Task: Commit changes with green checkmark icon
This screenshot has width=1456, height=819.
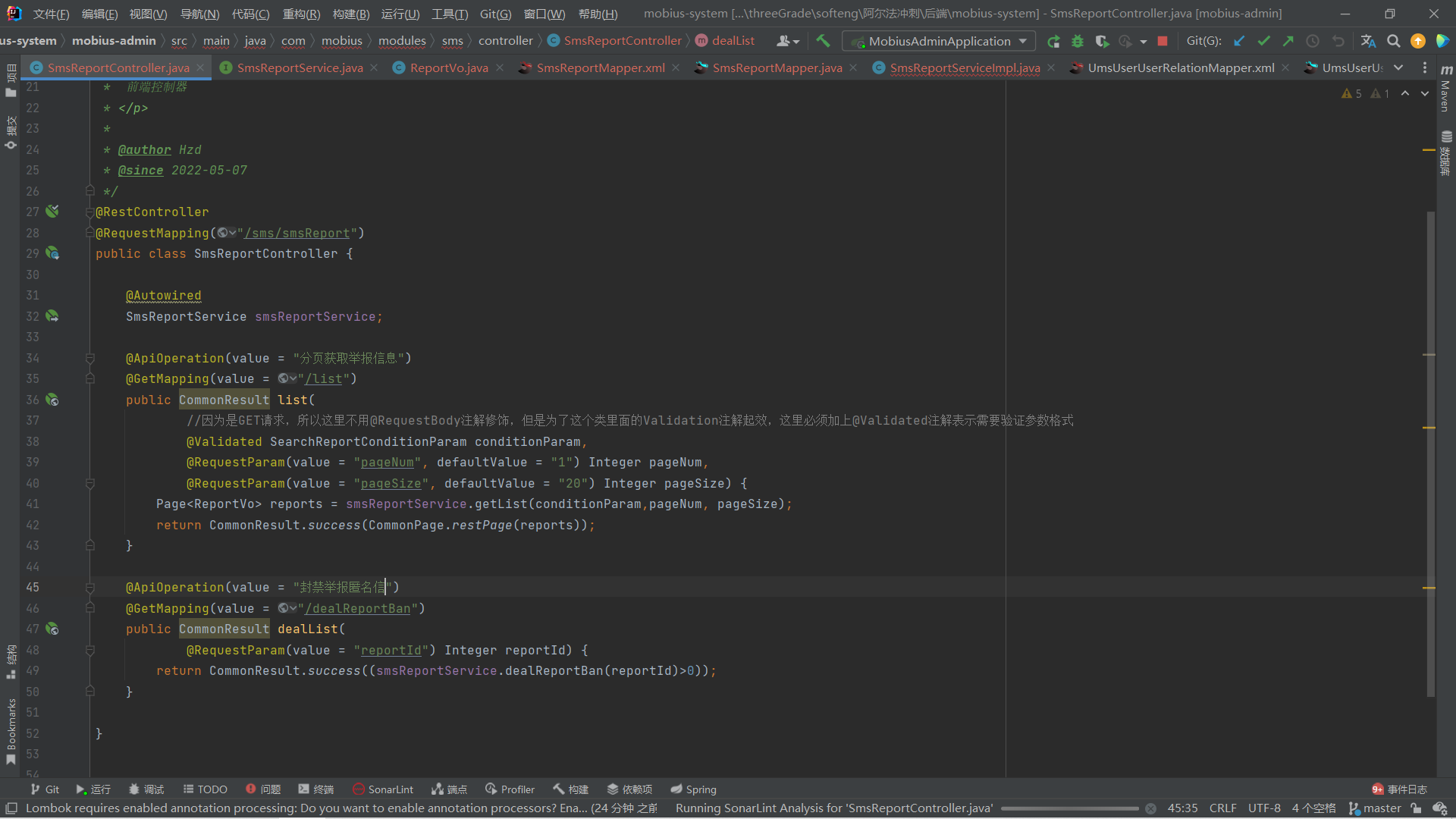Action: point(1263,41)
